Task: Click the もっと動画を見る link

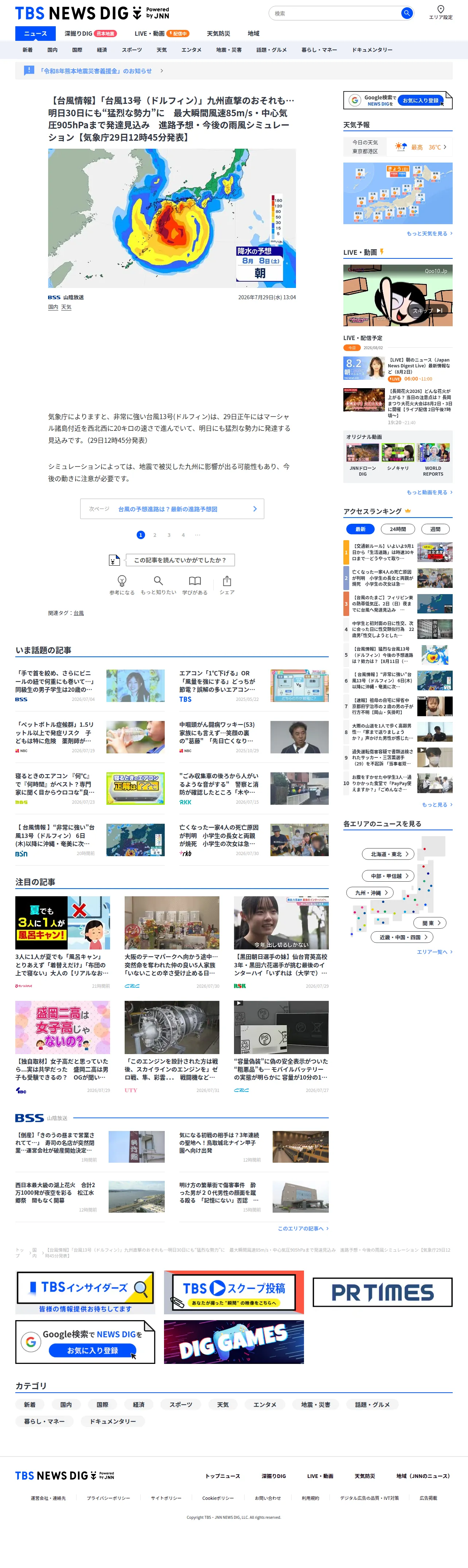Action: (429, 492)
